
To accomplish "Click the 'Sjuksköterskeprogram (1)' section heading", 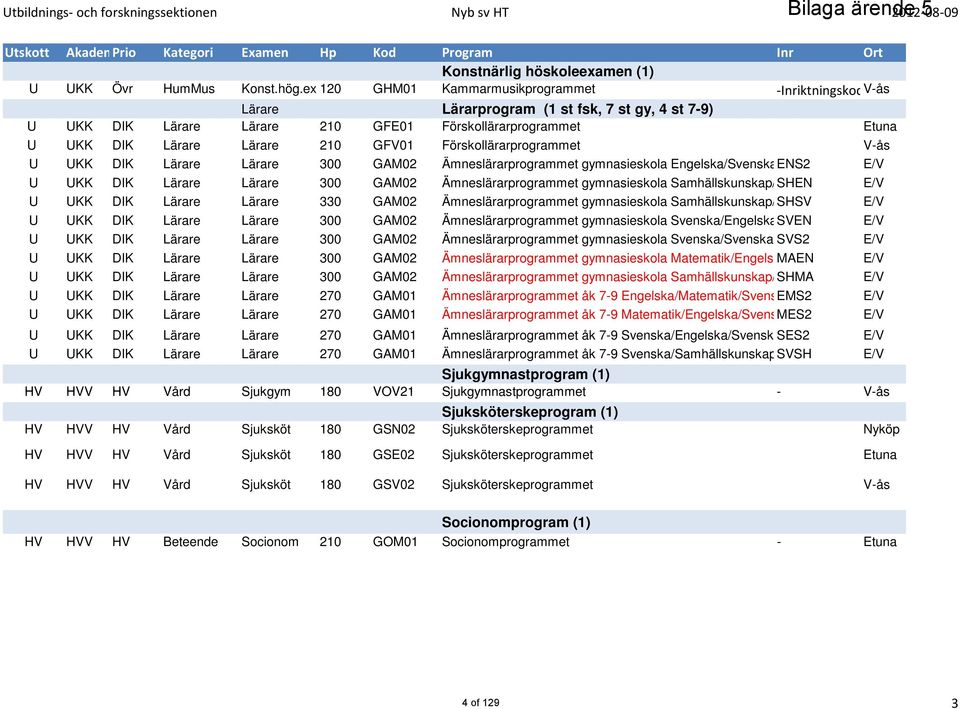I will (x=530, y=411).
